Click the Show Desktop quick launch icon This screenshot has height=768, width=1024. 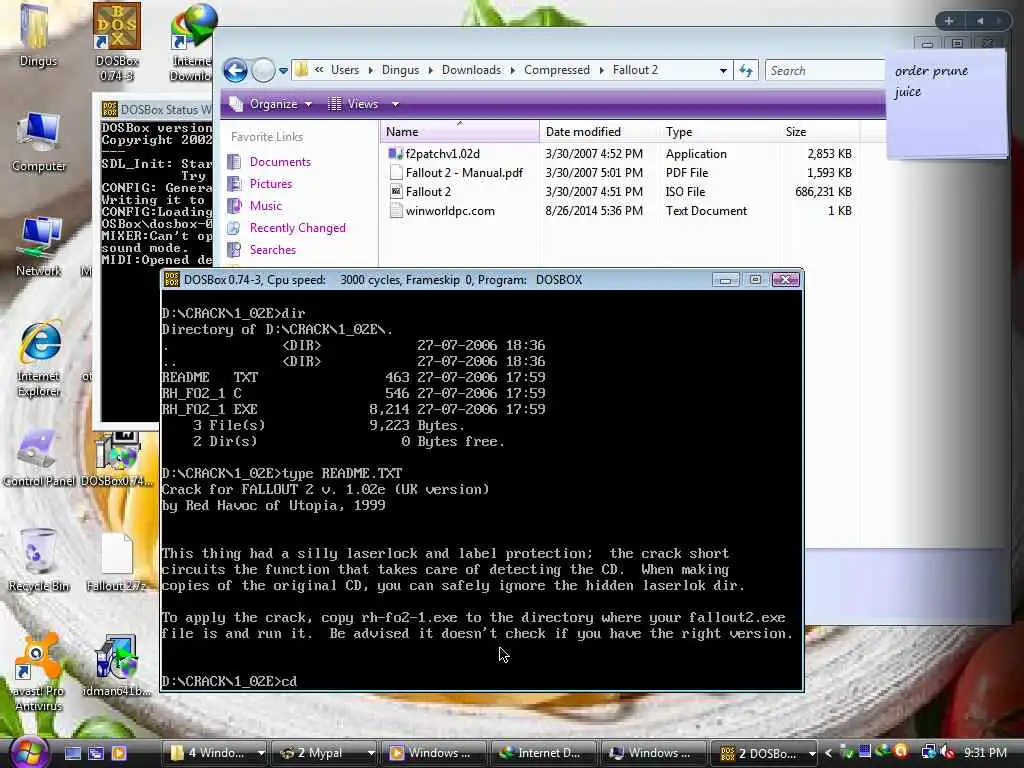point(72,753)
